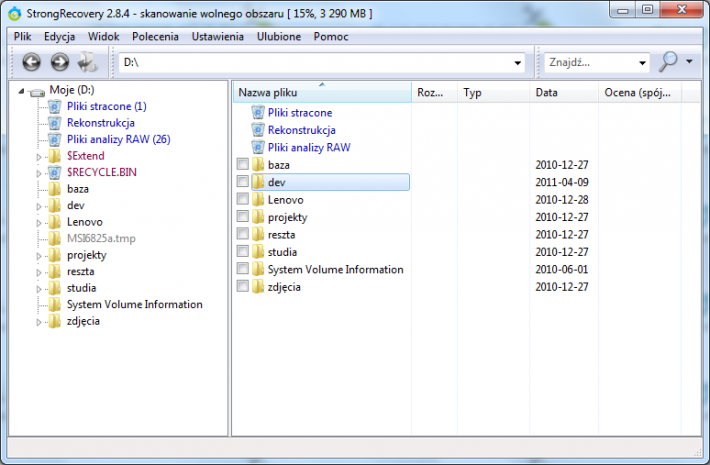Screen dimensions: 710x465
Task: Collapse the Moje (D:) drive node
Action: pyautogui.click(x=21, y=91)
